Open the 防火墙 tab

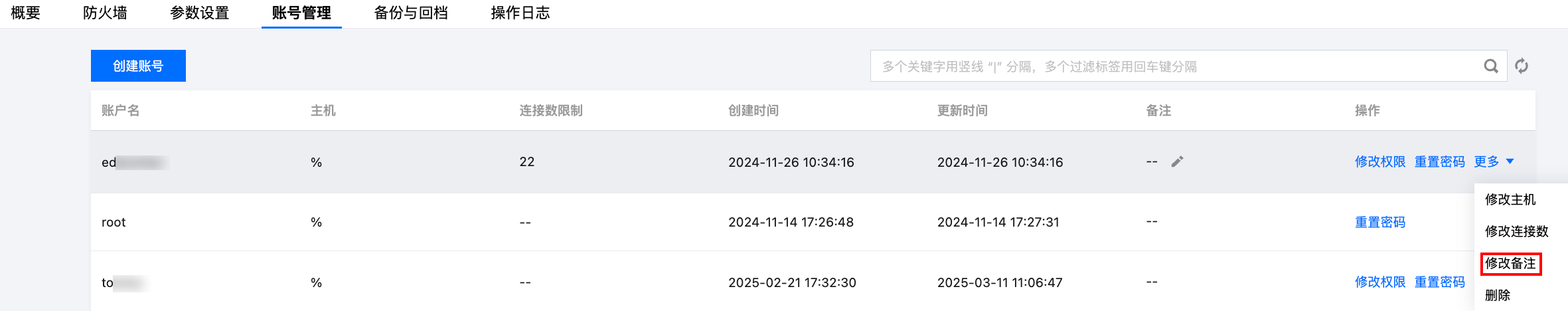(x=105, y=13)
